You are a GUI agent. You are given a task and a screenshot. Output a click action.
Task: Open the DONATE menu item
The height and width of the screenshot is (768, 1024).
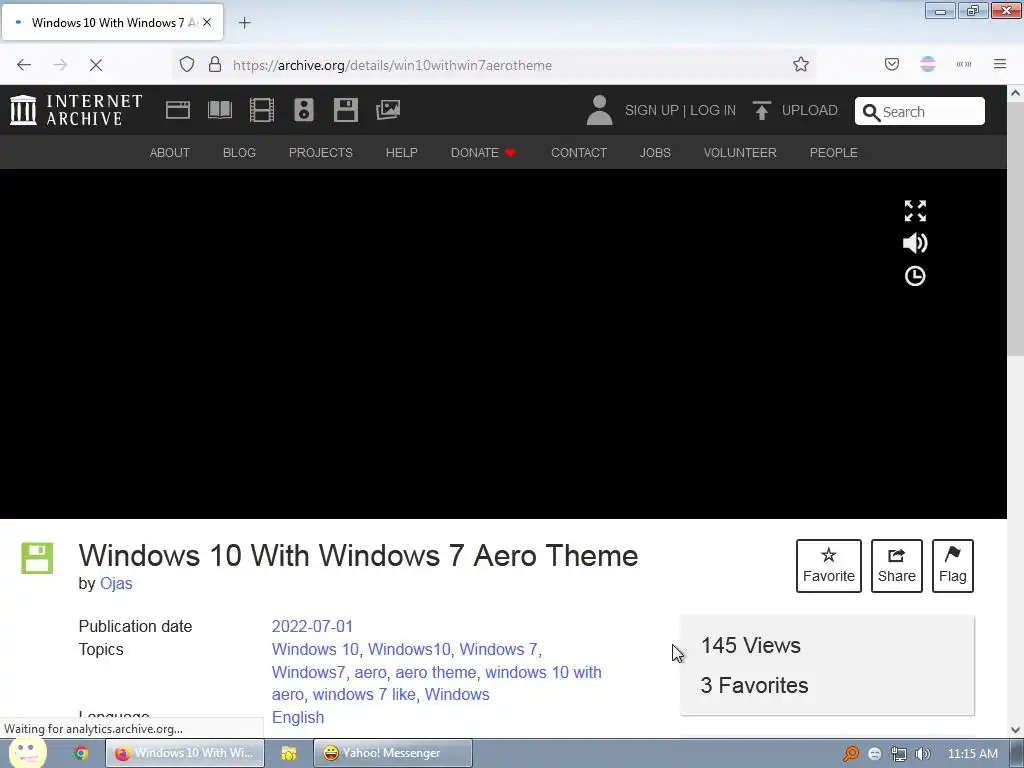pyautogui.click(x=483, y=153)
